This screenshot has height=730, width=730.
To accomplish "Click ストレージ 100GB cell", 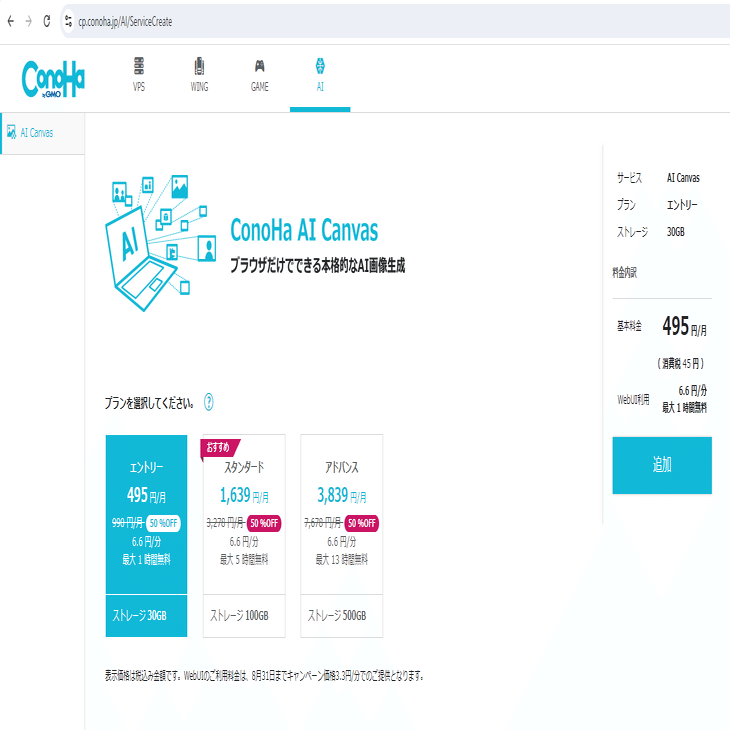I will point(244,615).
